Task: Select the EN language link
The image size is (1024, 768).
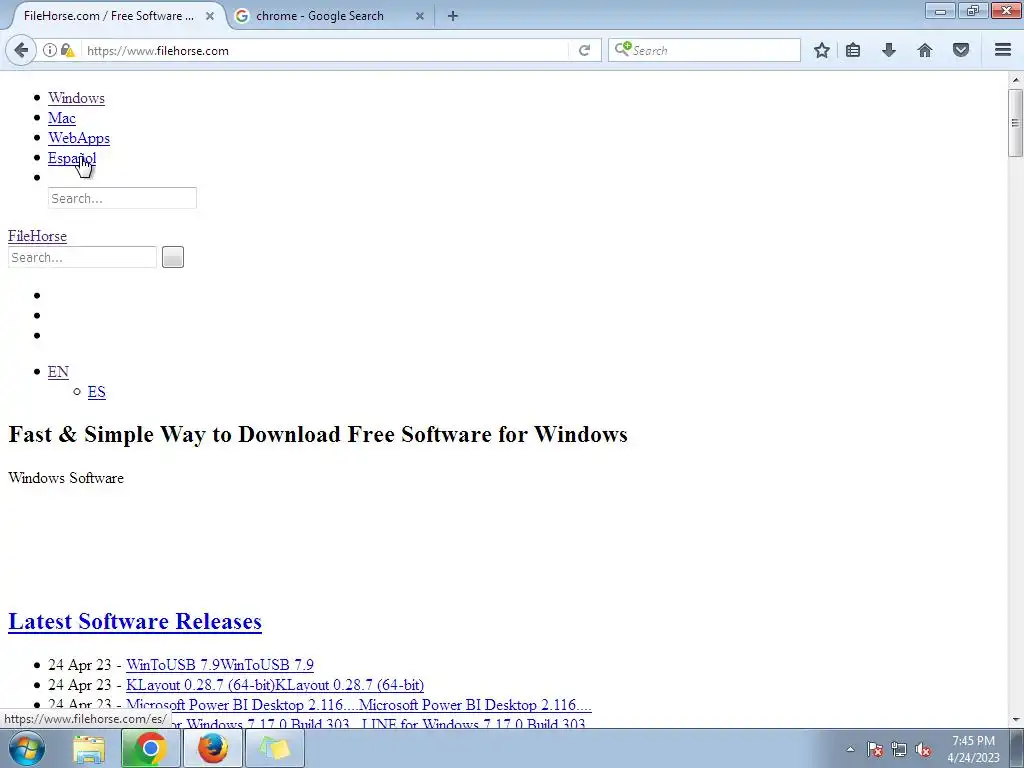Action: tap(58, 372)
